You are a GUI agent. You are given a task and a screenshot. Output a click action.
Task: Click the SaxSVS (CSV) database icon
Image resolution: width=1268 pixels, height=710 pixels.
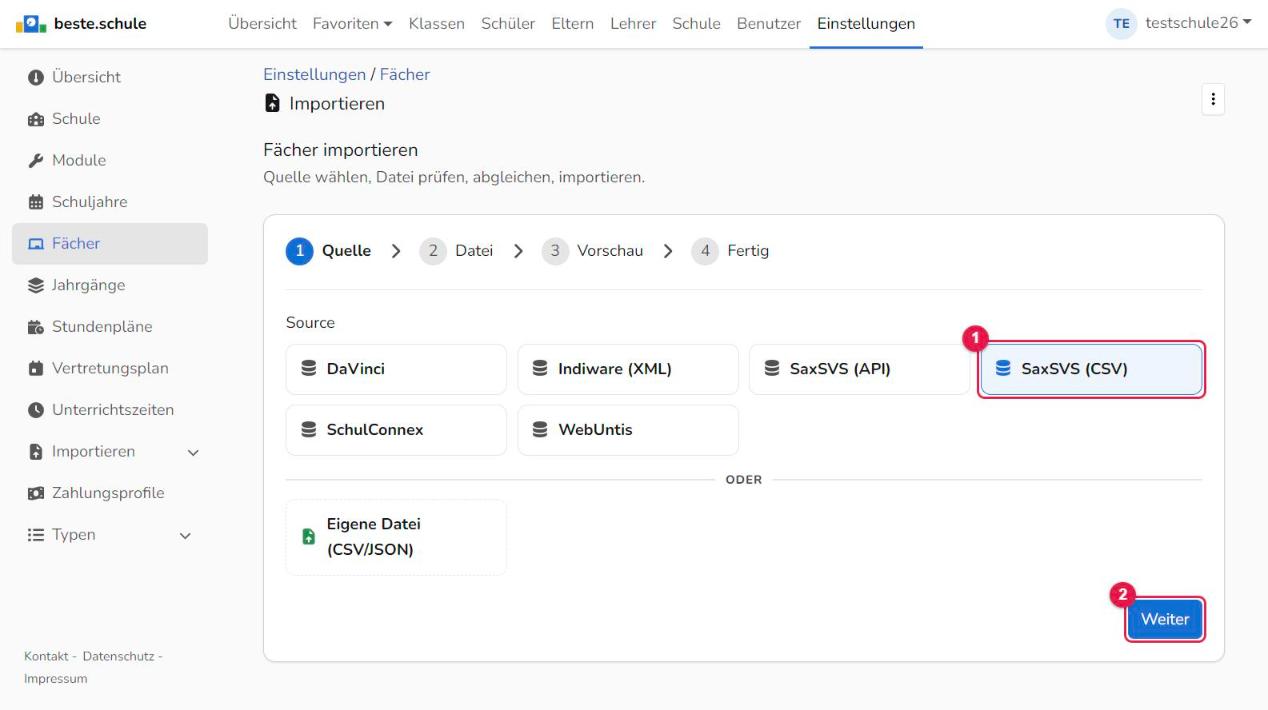tap(1003, 369)
